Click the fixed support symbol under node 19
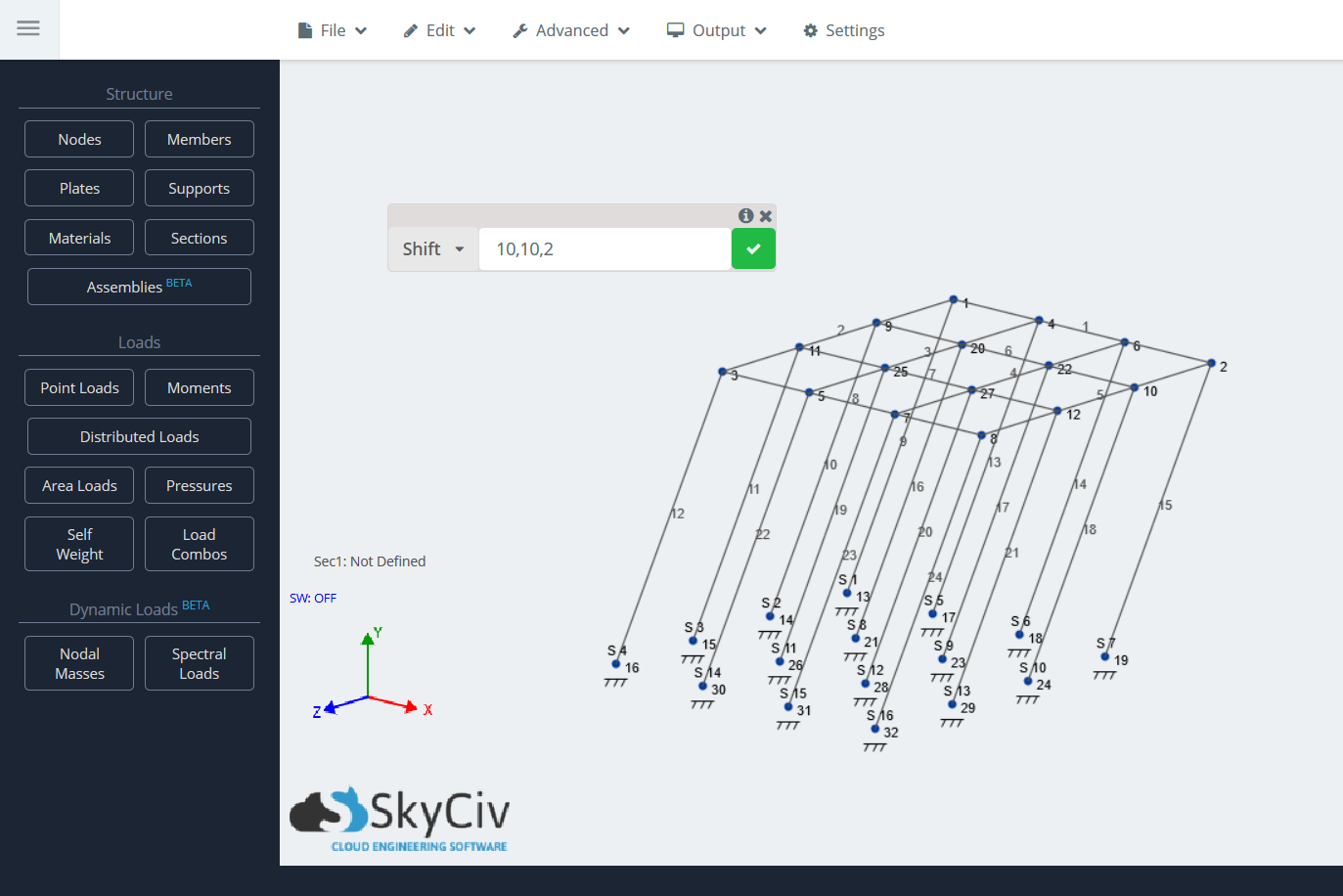1343x896 pixels. (x=1104, y=675)
